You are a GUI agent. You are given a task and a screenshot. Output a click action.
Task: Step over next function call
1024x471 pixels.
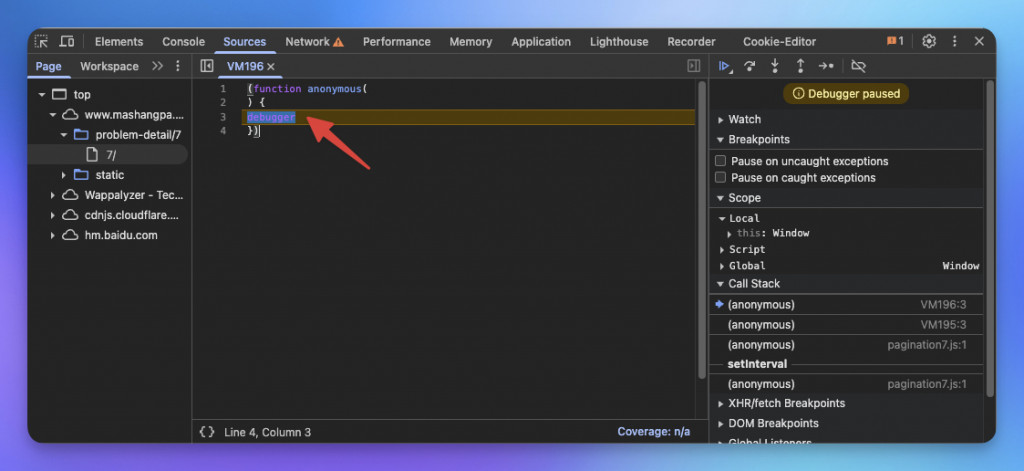[750, 66]
